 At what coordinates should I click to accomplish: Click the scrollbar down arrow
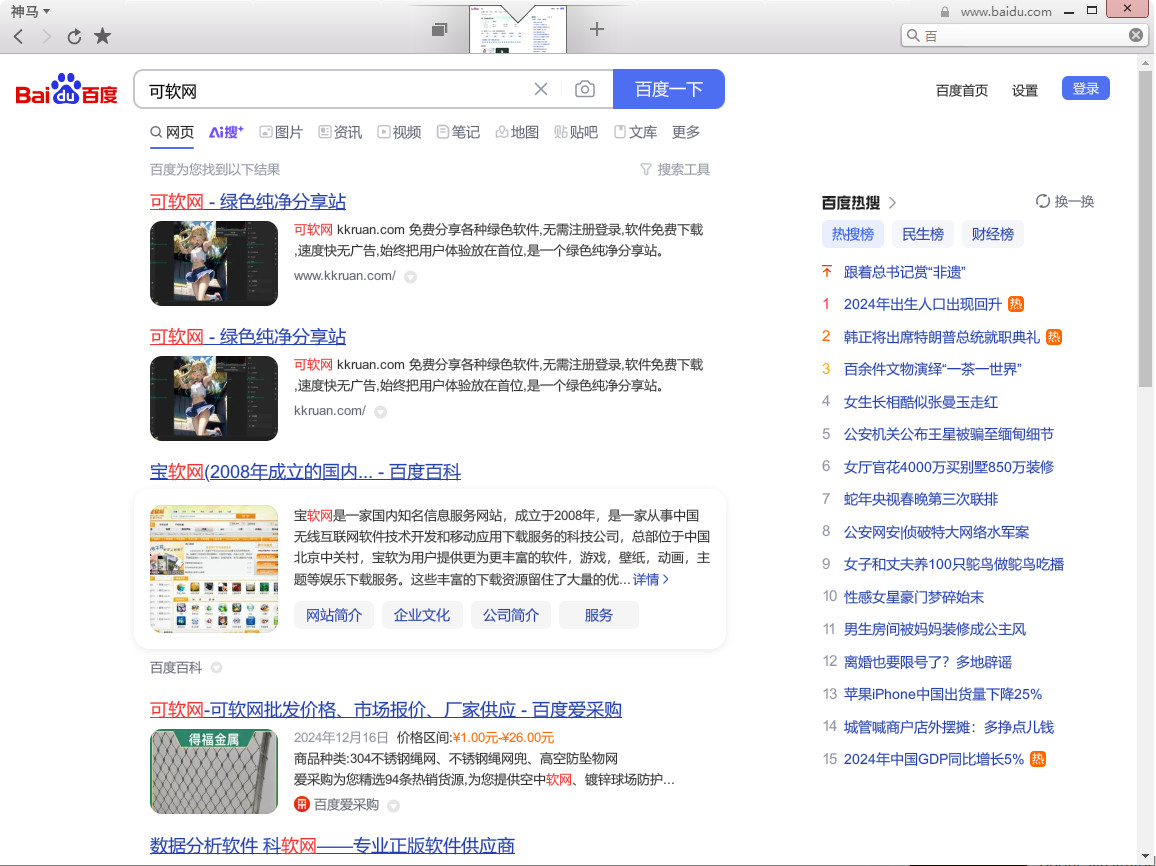click(1144, 858)
